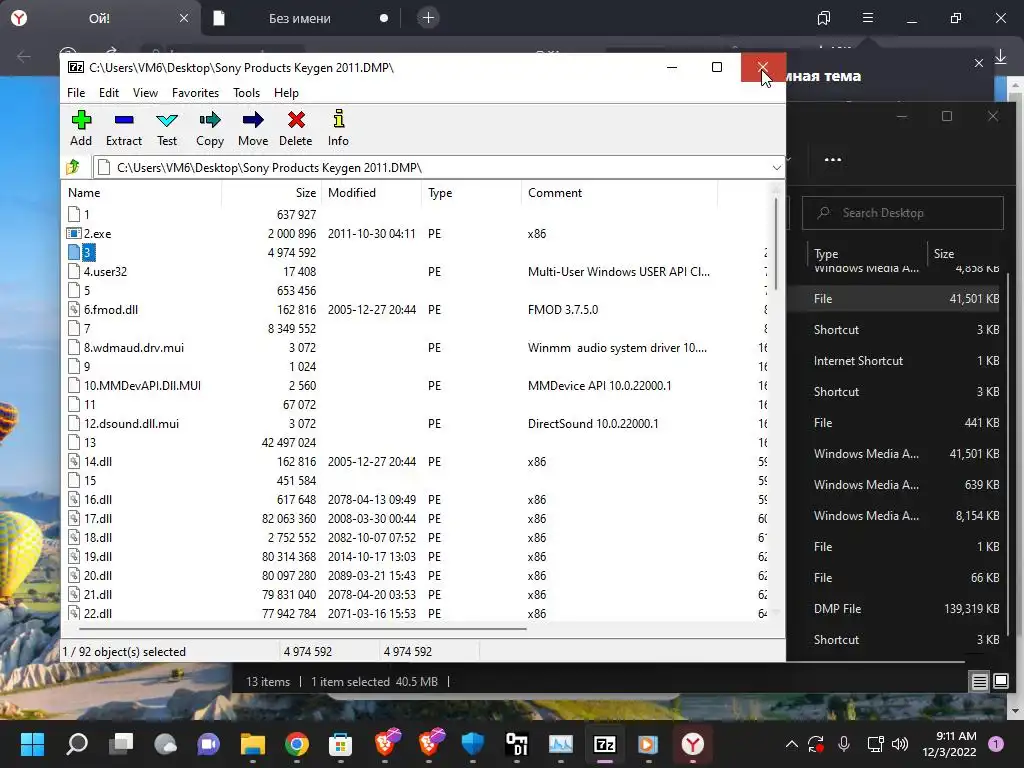Open Google Chrome from the taskbar
Viewport: 1024px width, 768px height.
296,744
